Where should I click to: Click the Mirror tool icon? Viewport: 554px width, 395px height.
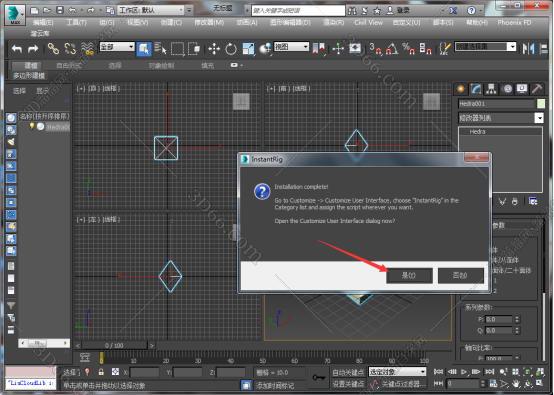(x=528, y=49)
